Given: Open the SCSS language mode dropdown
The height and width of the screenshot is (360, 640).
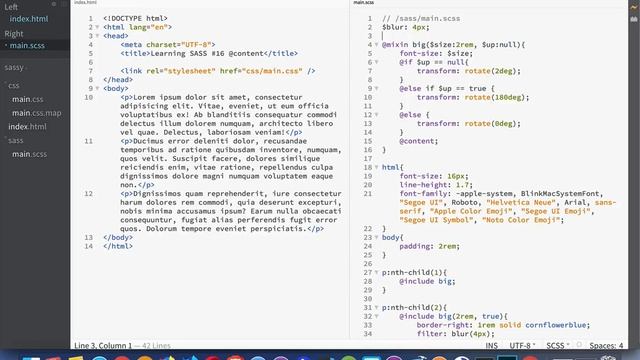Looking at the screenshot, I should [x=558, y=346].
